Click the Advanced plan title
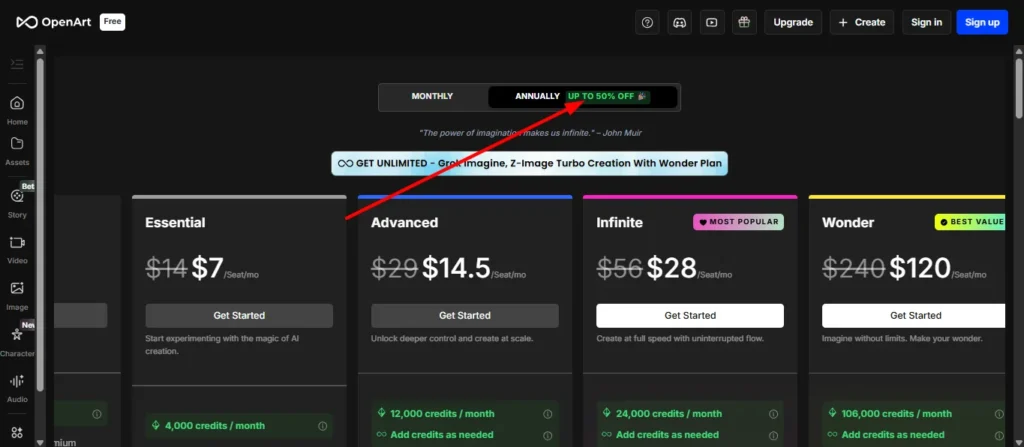 tap(404, 223)
